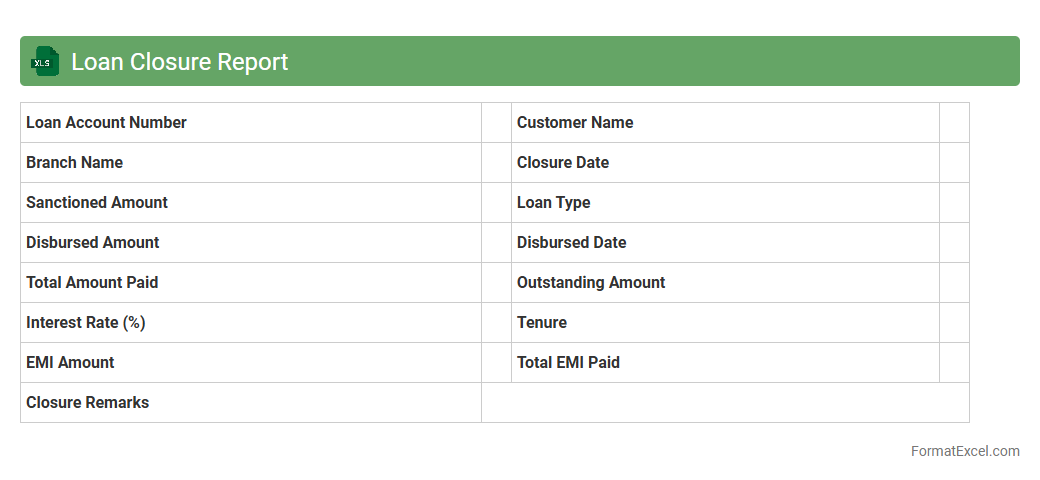
Task: Click the Total EMI Paid value cell
Action: point(954,363)
